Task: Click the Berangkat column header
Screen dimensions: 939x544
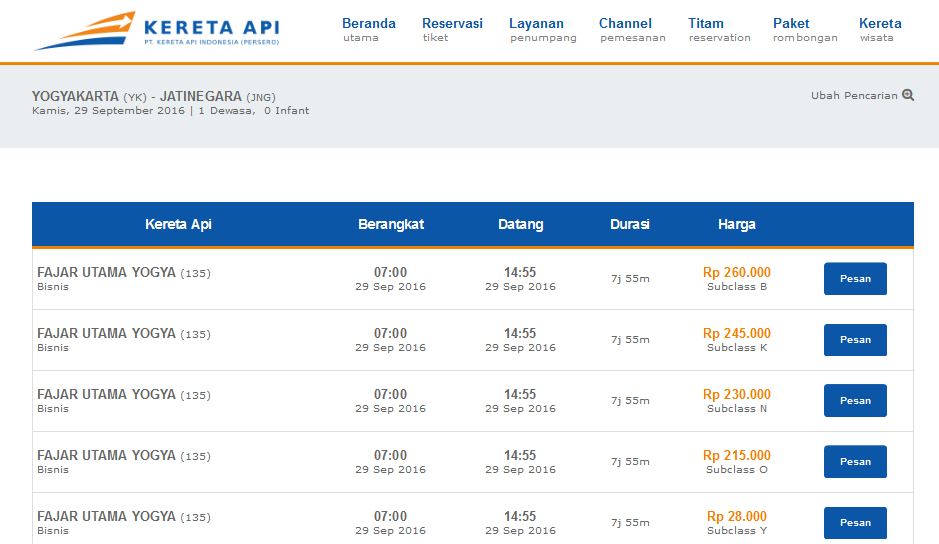Action: click(x=391, y=225)
